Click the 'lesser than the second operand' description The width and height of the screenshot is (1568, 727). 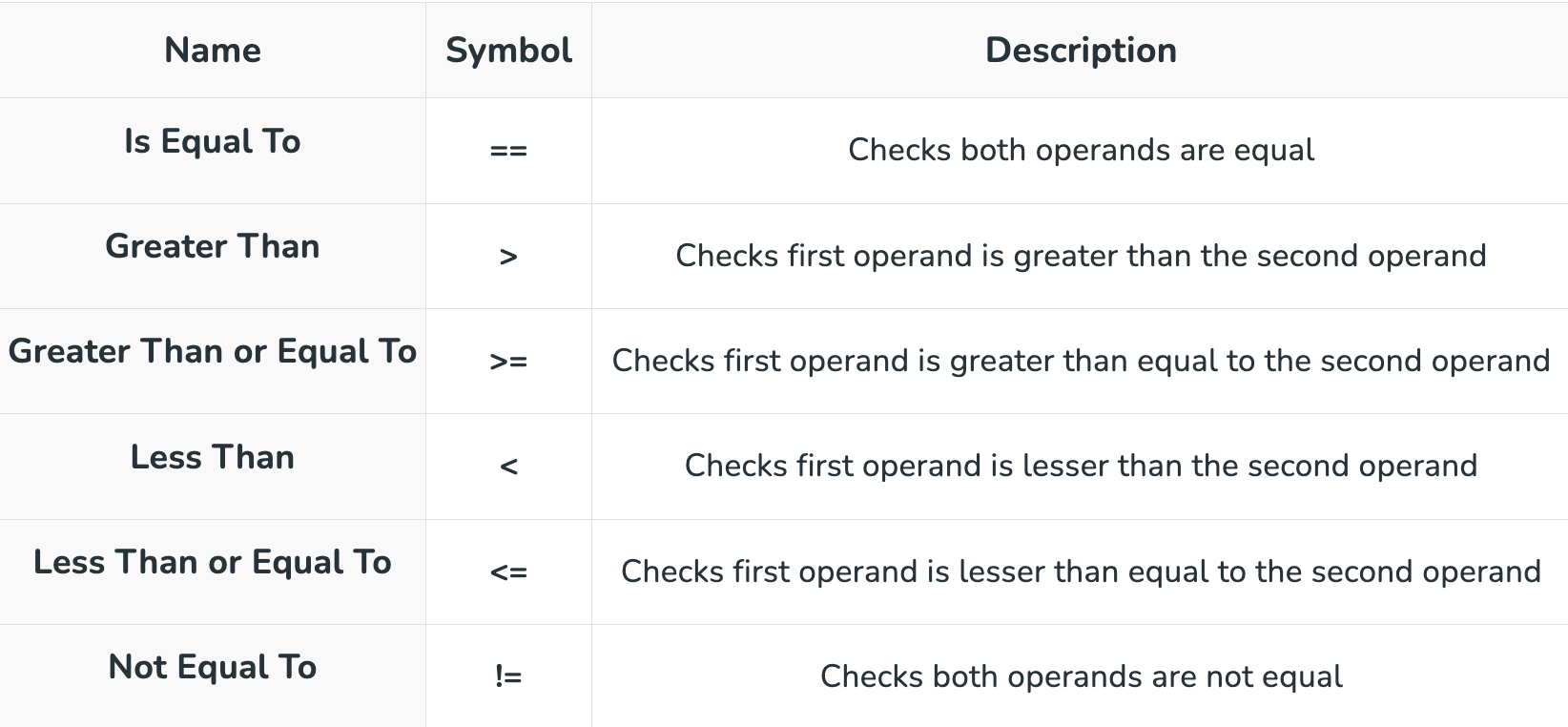click(1081, 466)
